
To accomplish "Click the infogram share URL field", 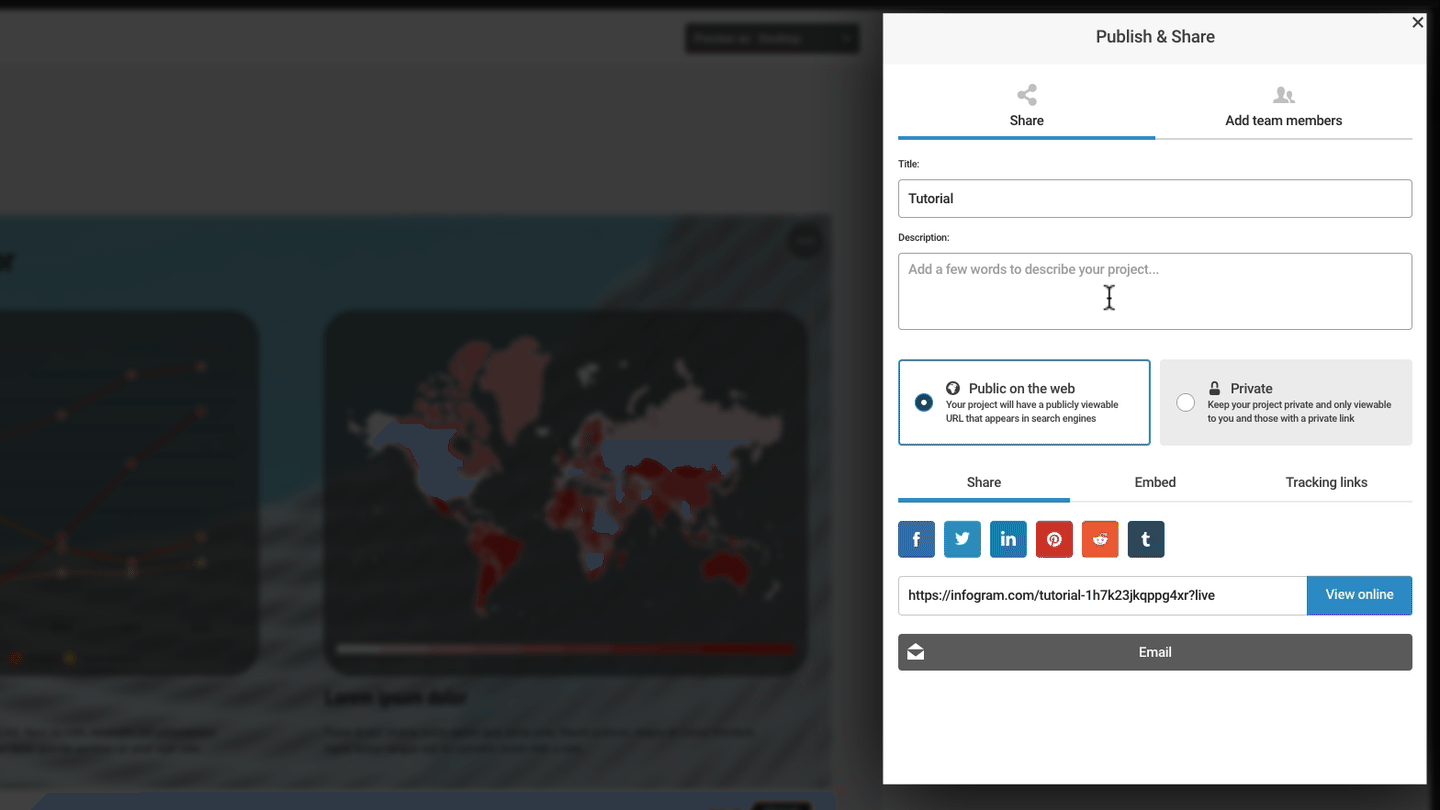I will pyautogui.click(x=1101, y=595).
